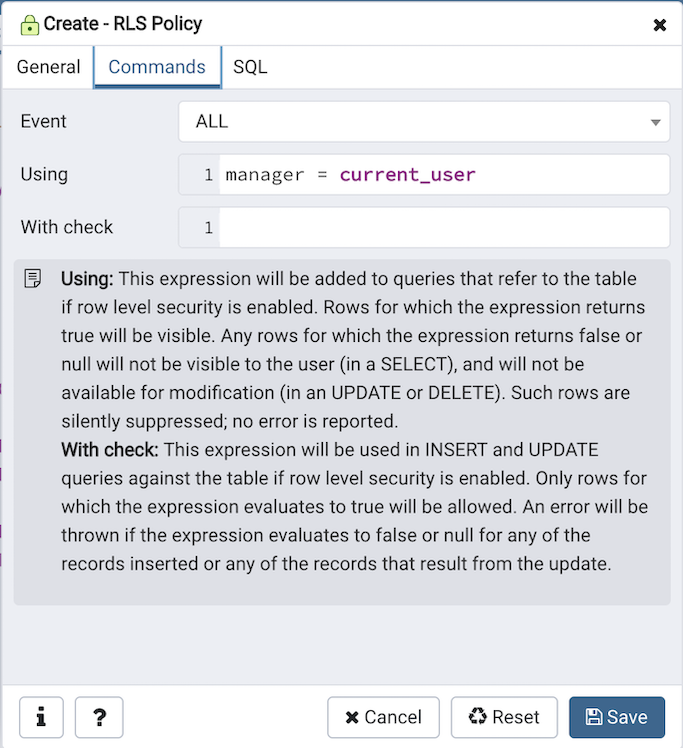Close the Create - RLS Policy dialog

point(660,25)
